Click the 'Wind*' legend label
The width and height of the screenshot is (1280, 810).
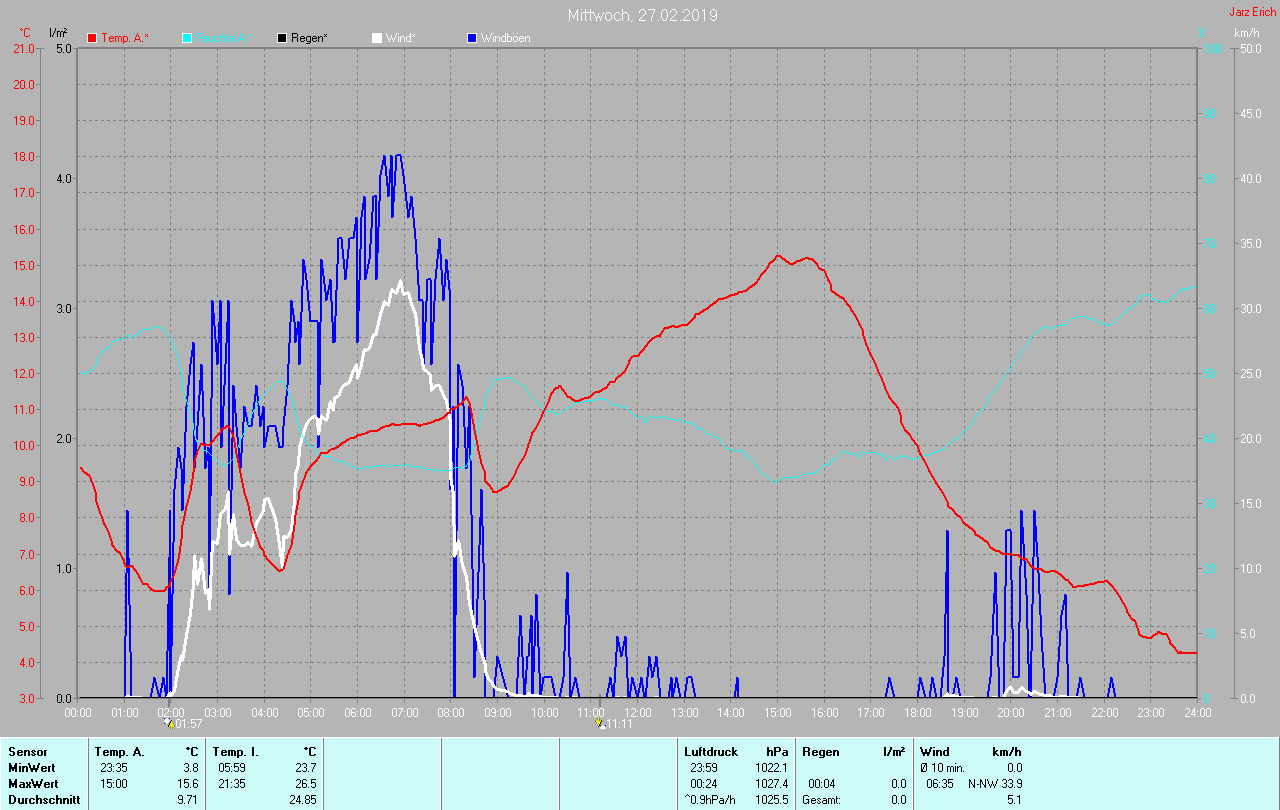pyautogui.click(x=401, y=38)
